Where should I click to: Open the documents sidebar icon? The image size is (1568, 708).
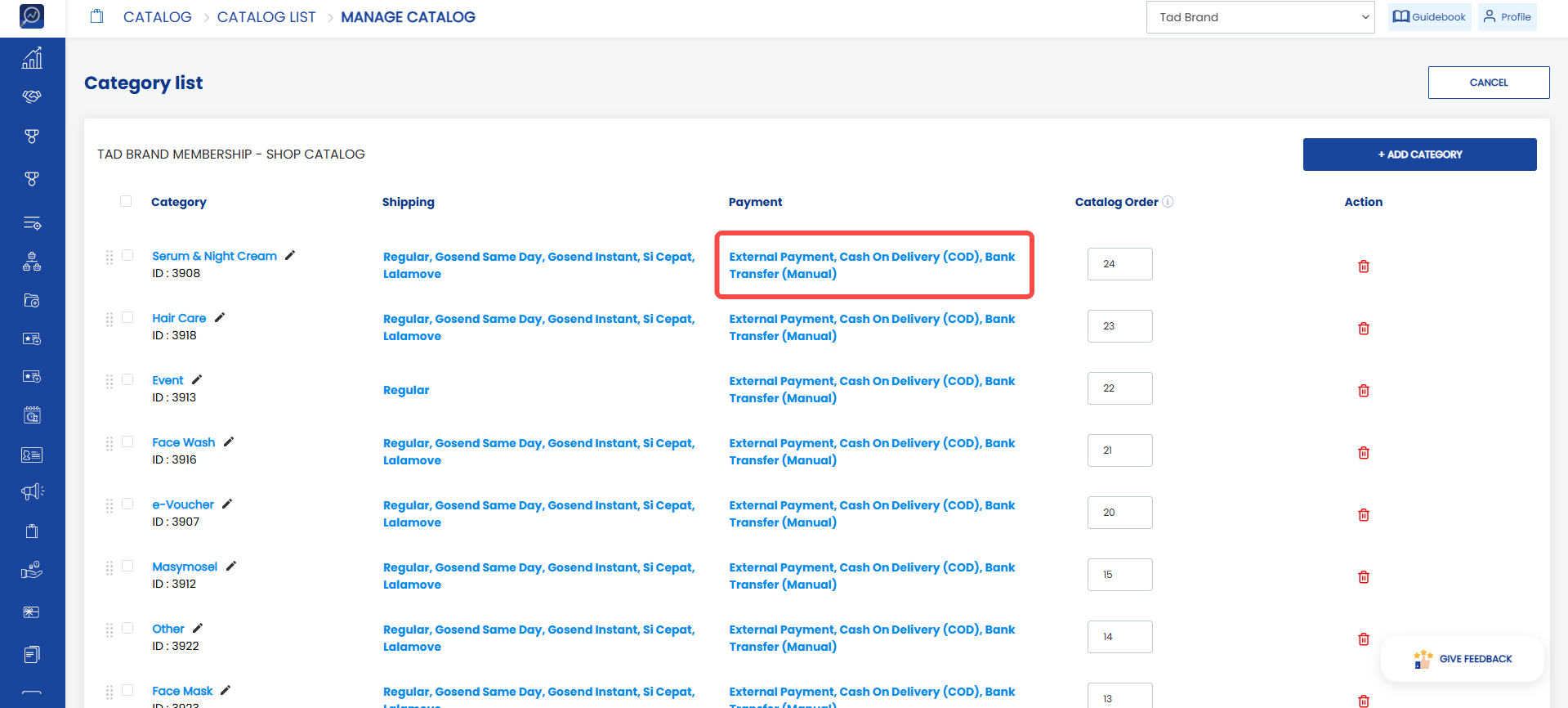point(32,654)
